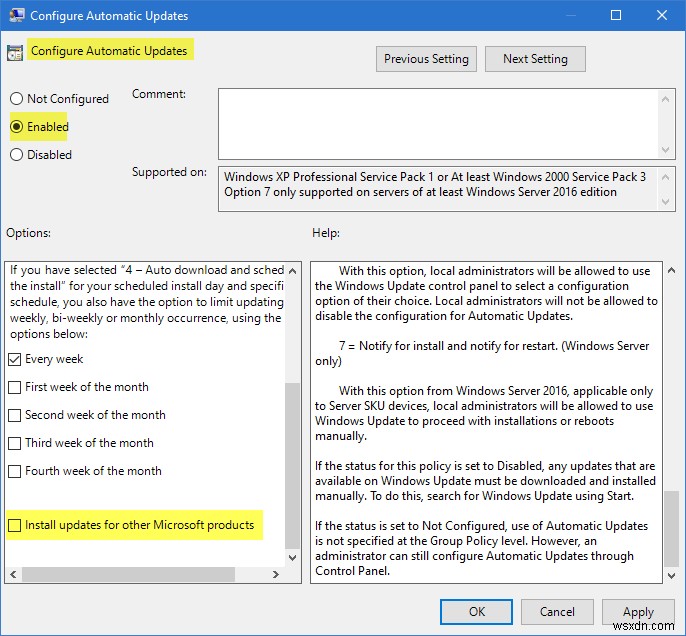The image size is (686, 636).
Task: Minimize the Configure Automatic Updates window
Action: pyautogui.click(x=570, y=15)
